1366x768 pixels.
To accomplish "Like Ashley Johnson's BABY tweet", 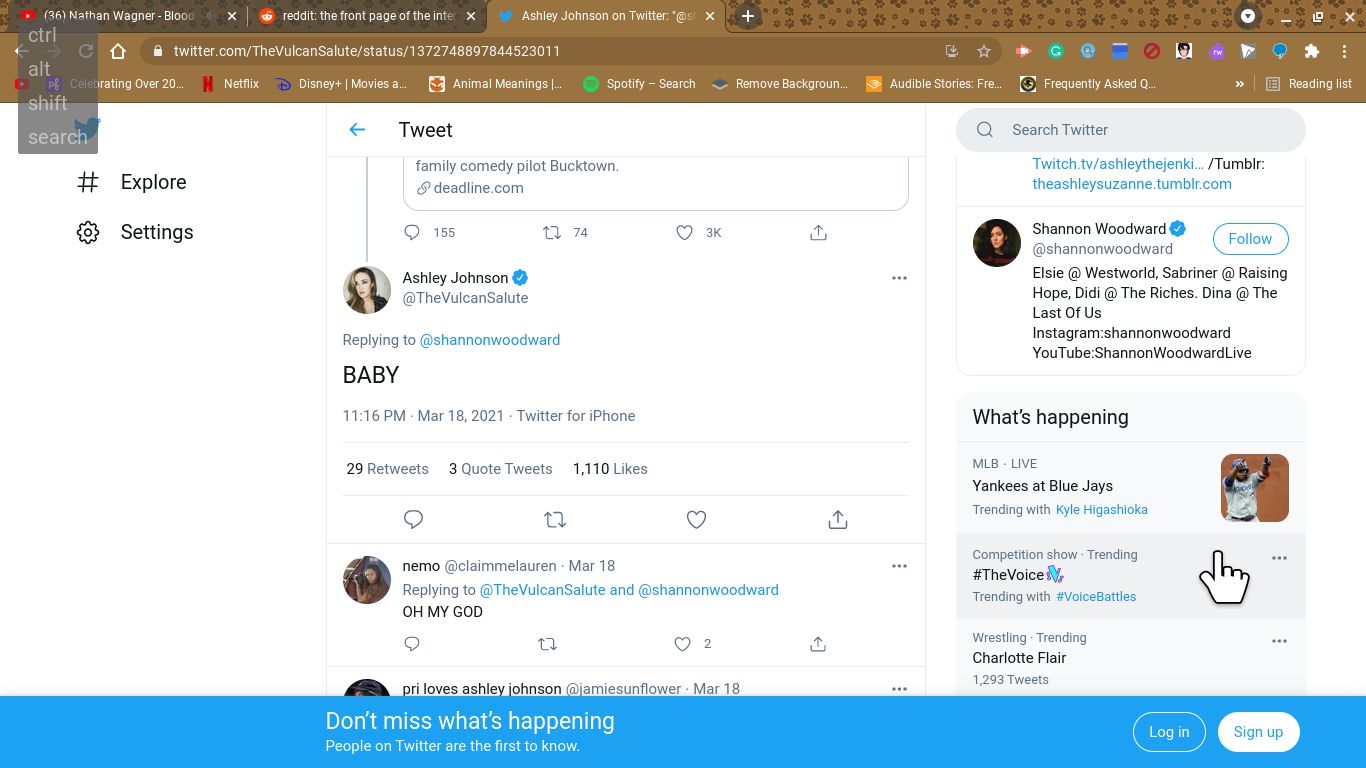I will [x=696, y=519].
